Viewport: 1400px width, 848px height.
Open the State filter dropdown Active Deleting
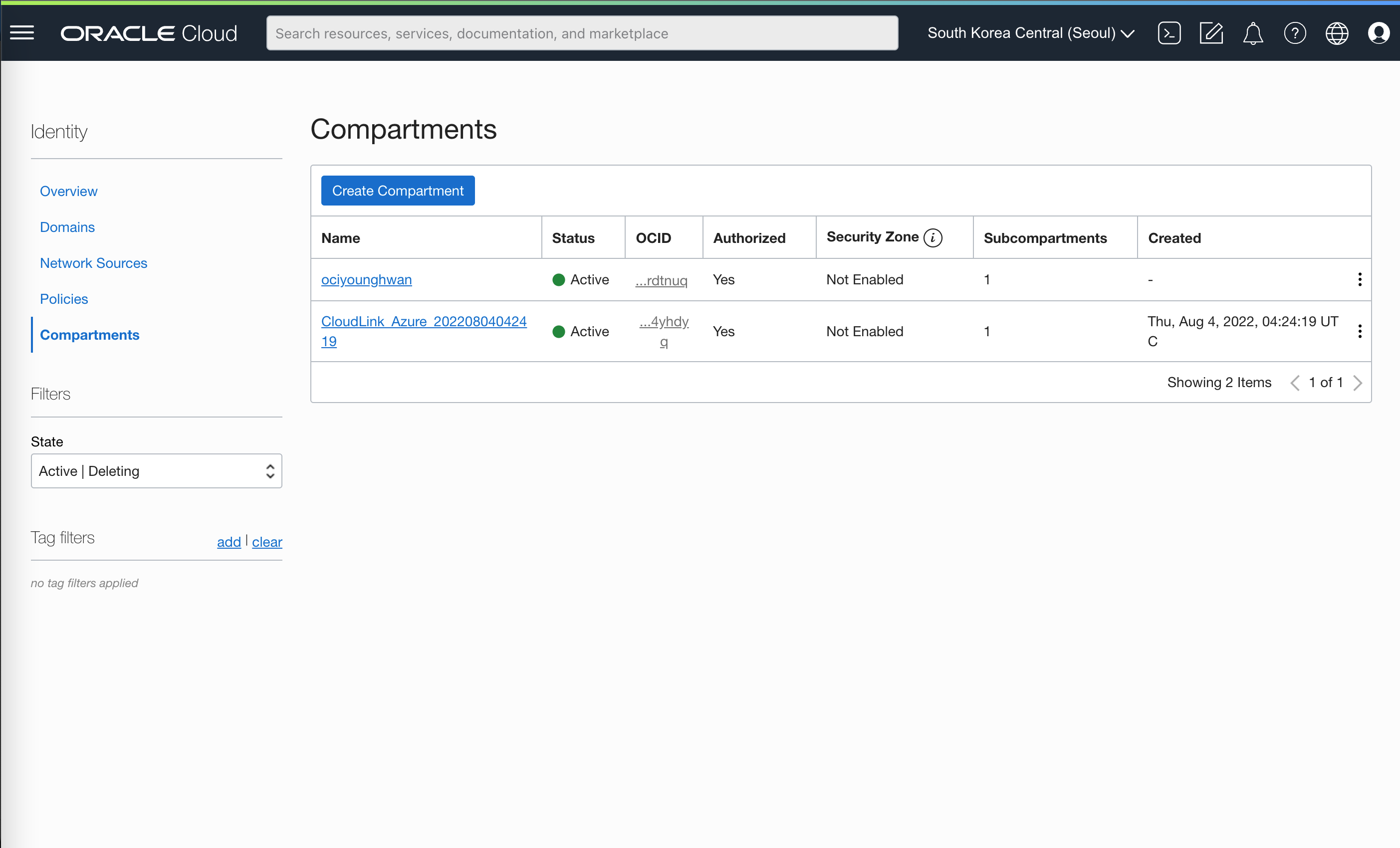(x=156, y=471)
